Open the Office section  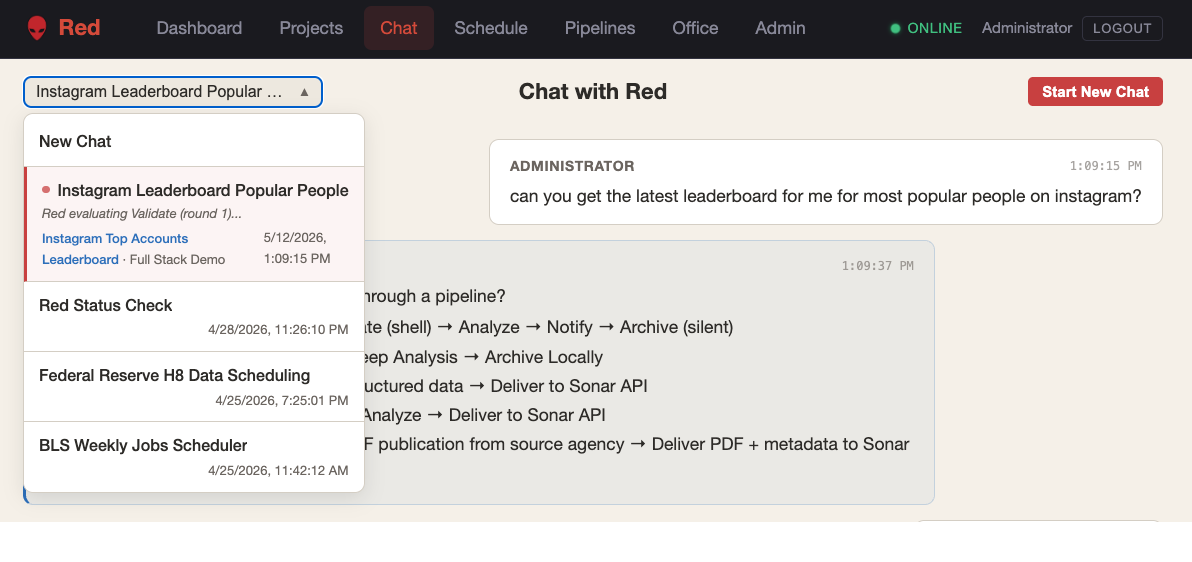click(695, 28)
